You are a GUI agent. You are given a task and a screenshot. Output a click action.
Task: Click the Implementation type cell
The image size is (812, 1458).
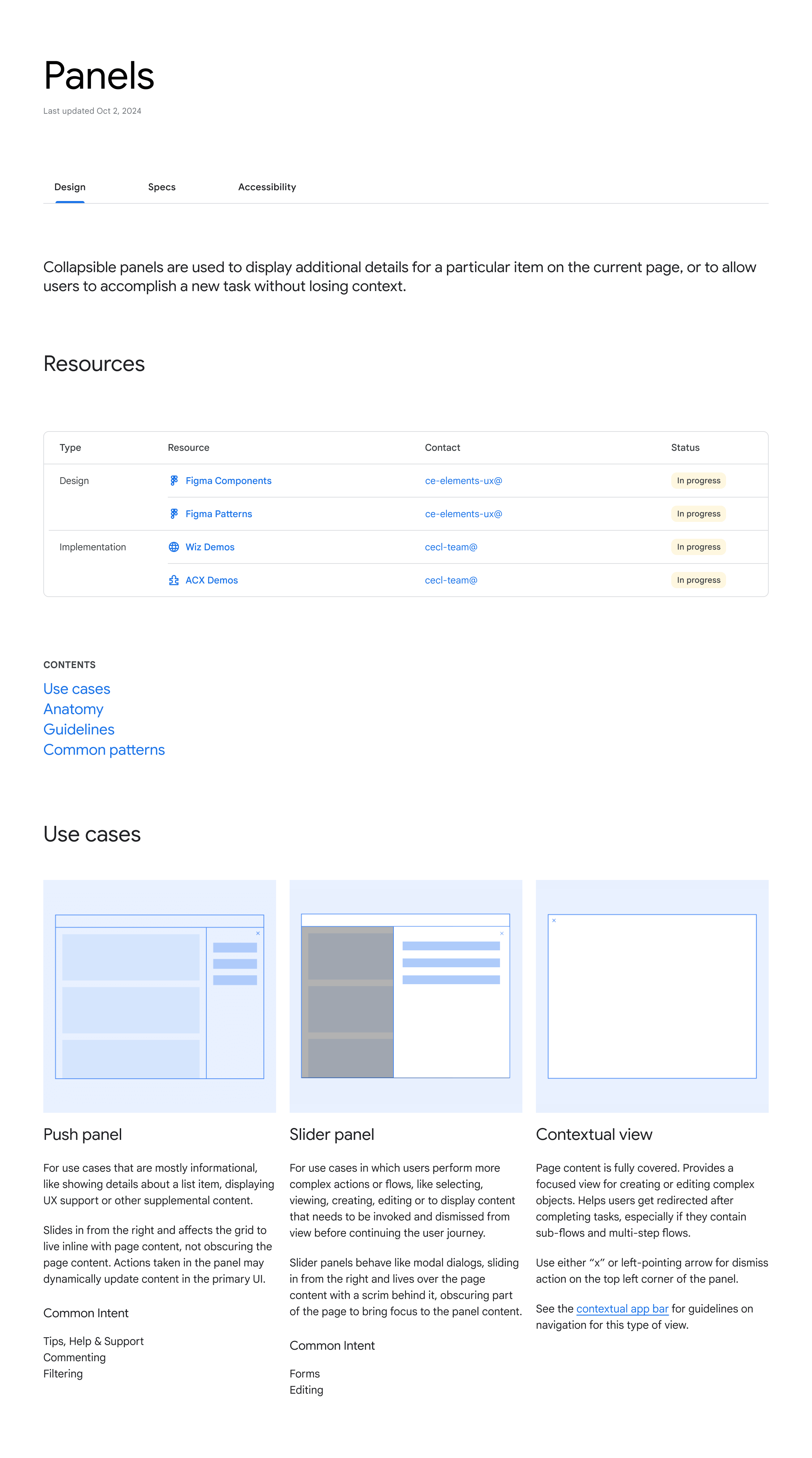(x=93, y=547)
